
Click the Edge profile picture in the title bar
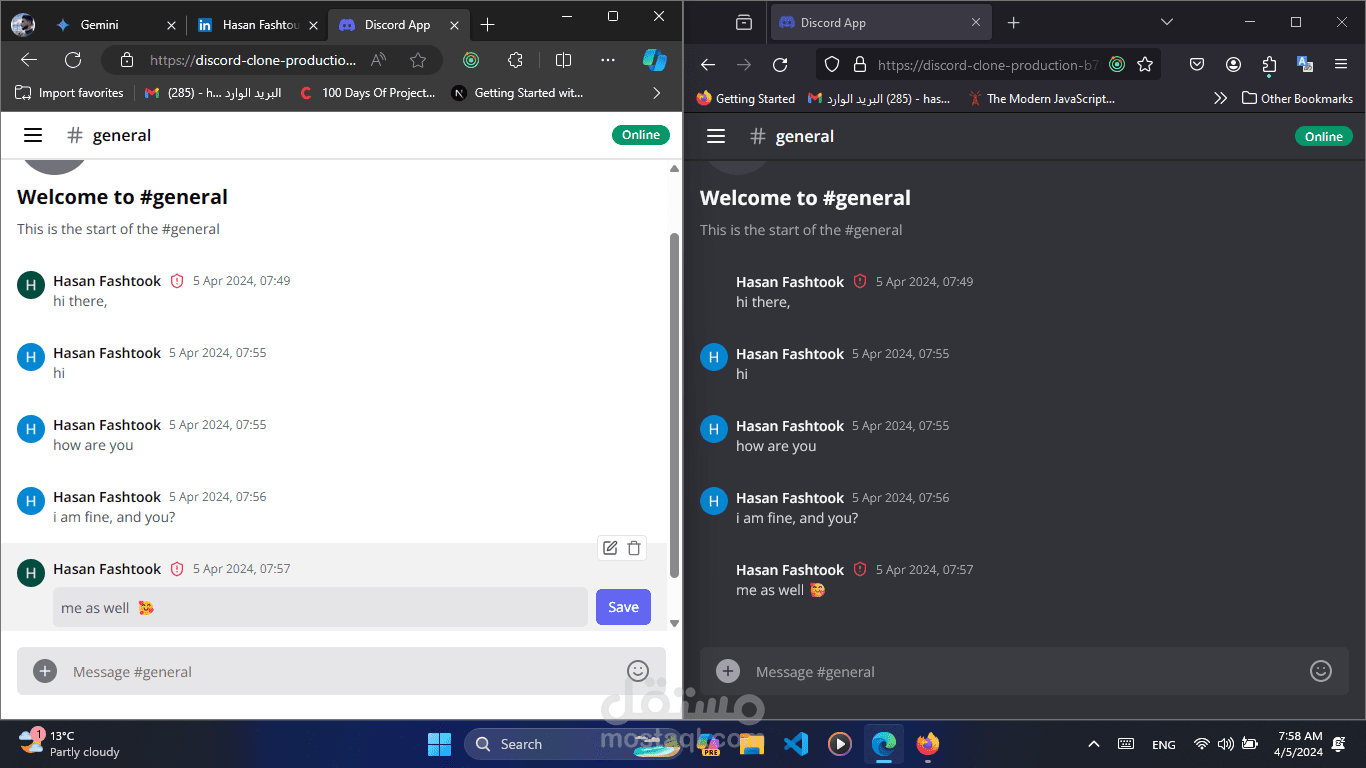click(22, 25)
